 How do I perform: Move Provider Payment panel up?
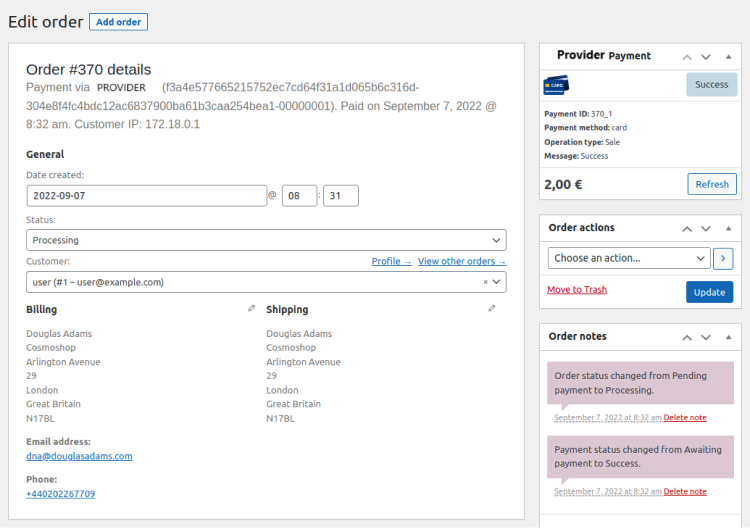click(x=687, y=57)
